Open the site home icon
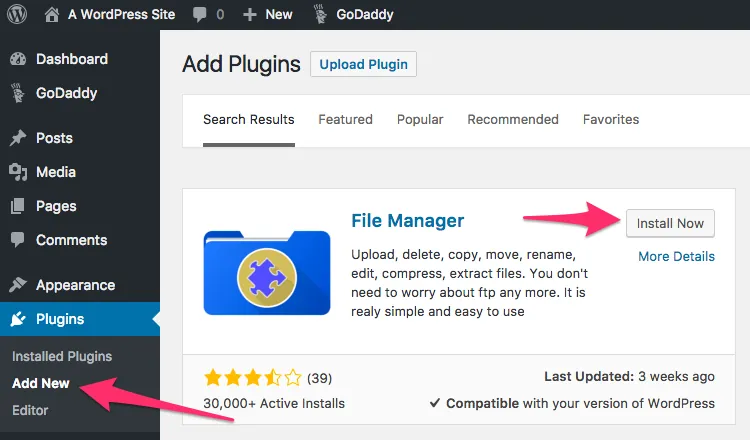The image size is (750, 440). coord(52,14)
